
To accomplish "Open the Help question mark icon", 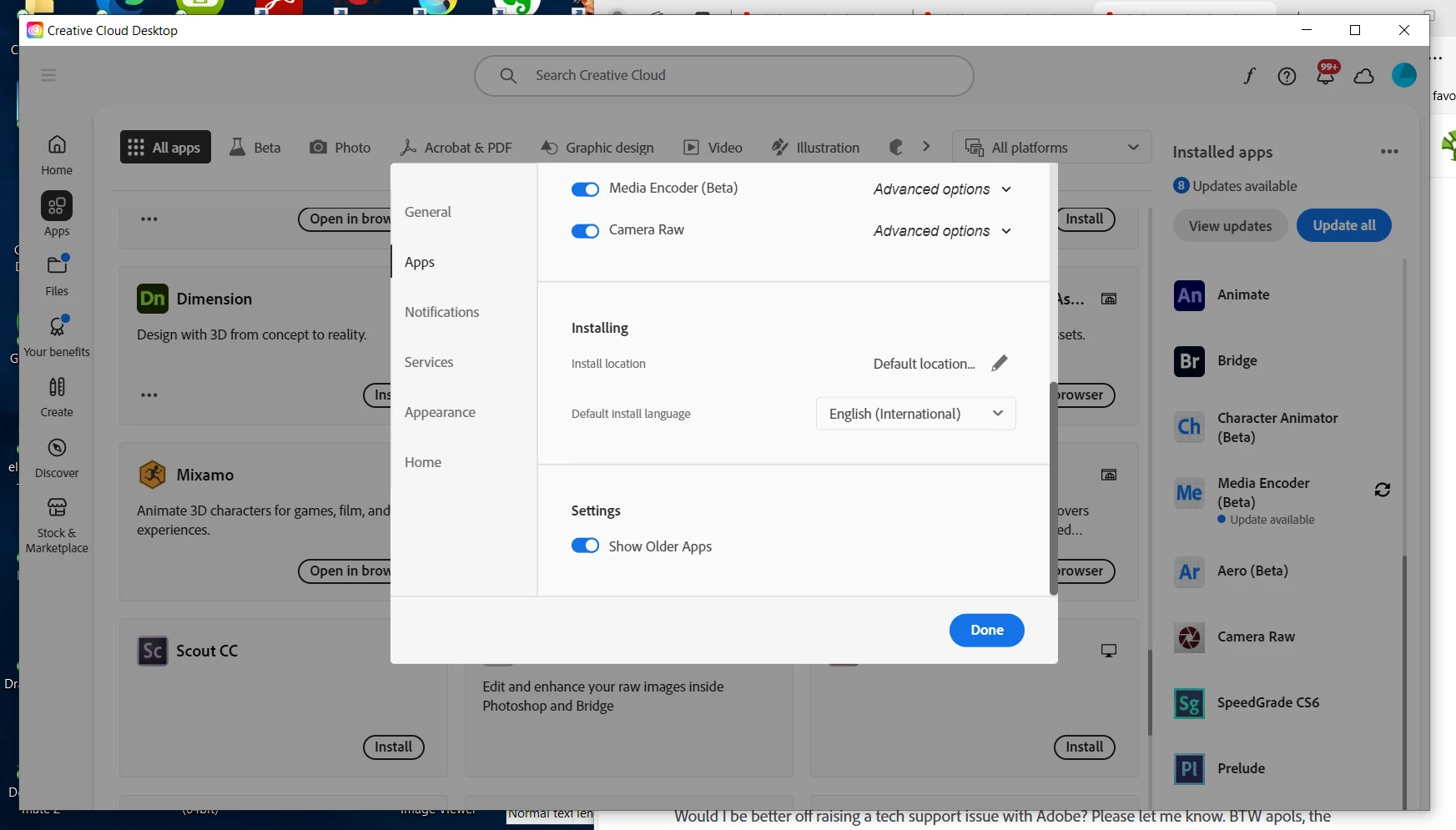I will click(1287, 76).
